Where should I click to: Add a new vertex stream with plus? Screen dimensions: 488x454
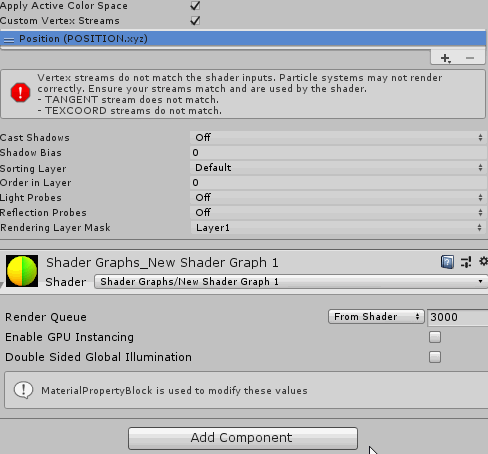(x=445, y=58)
